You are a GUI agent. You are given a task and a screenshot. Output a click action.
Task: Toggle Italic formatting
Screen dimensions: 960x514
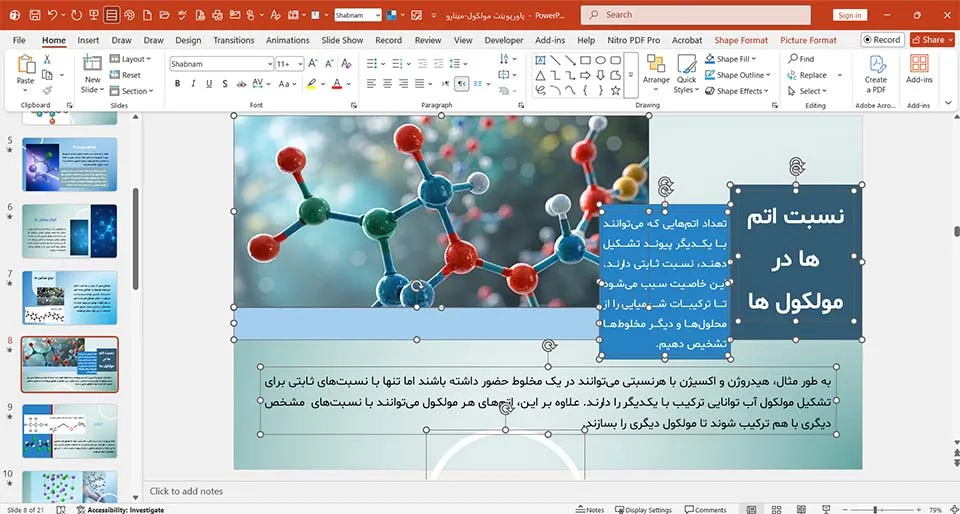pos(193,83)
